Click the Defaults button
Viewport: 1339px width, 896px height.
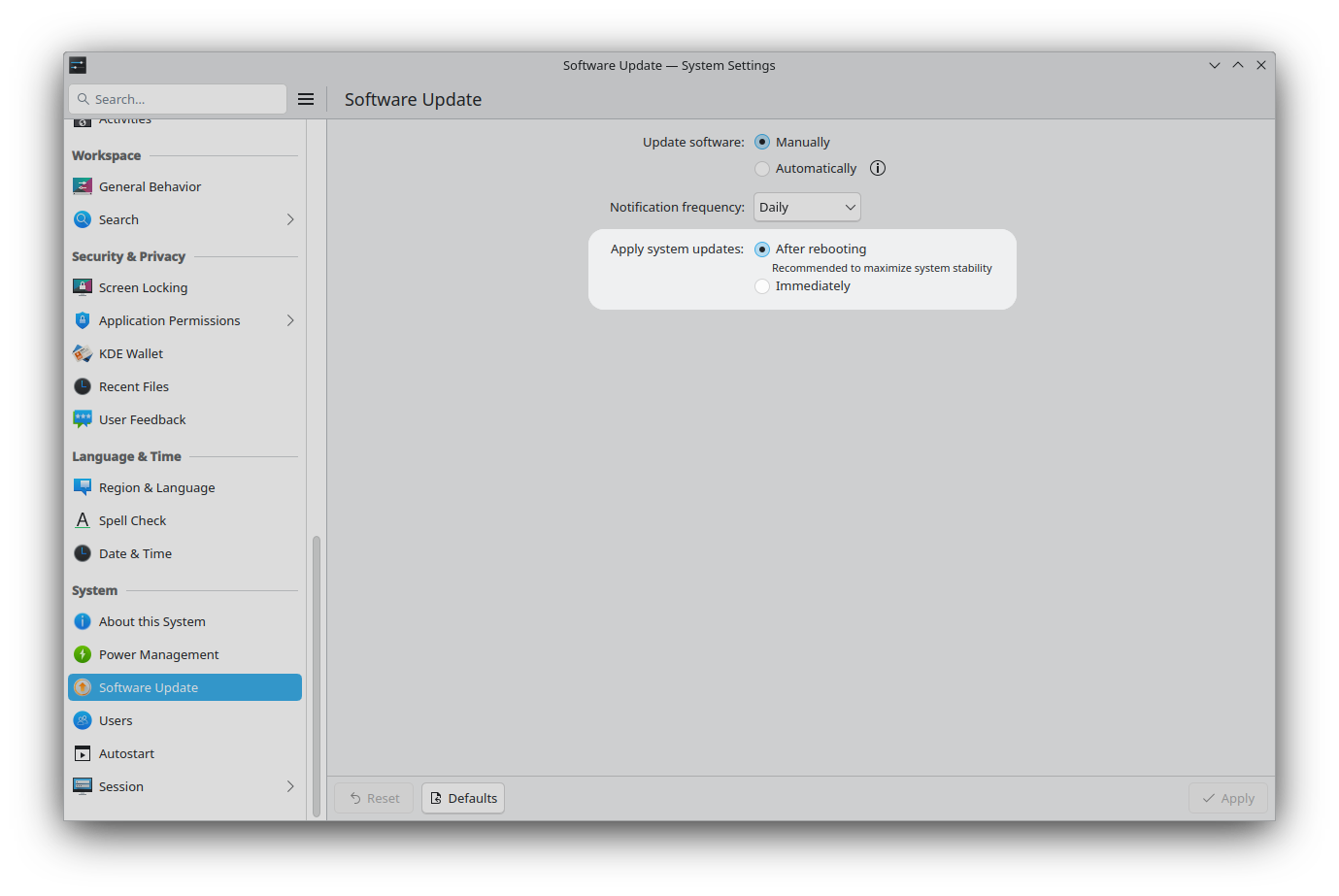pyautogui.click(x=463, y=798)
